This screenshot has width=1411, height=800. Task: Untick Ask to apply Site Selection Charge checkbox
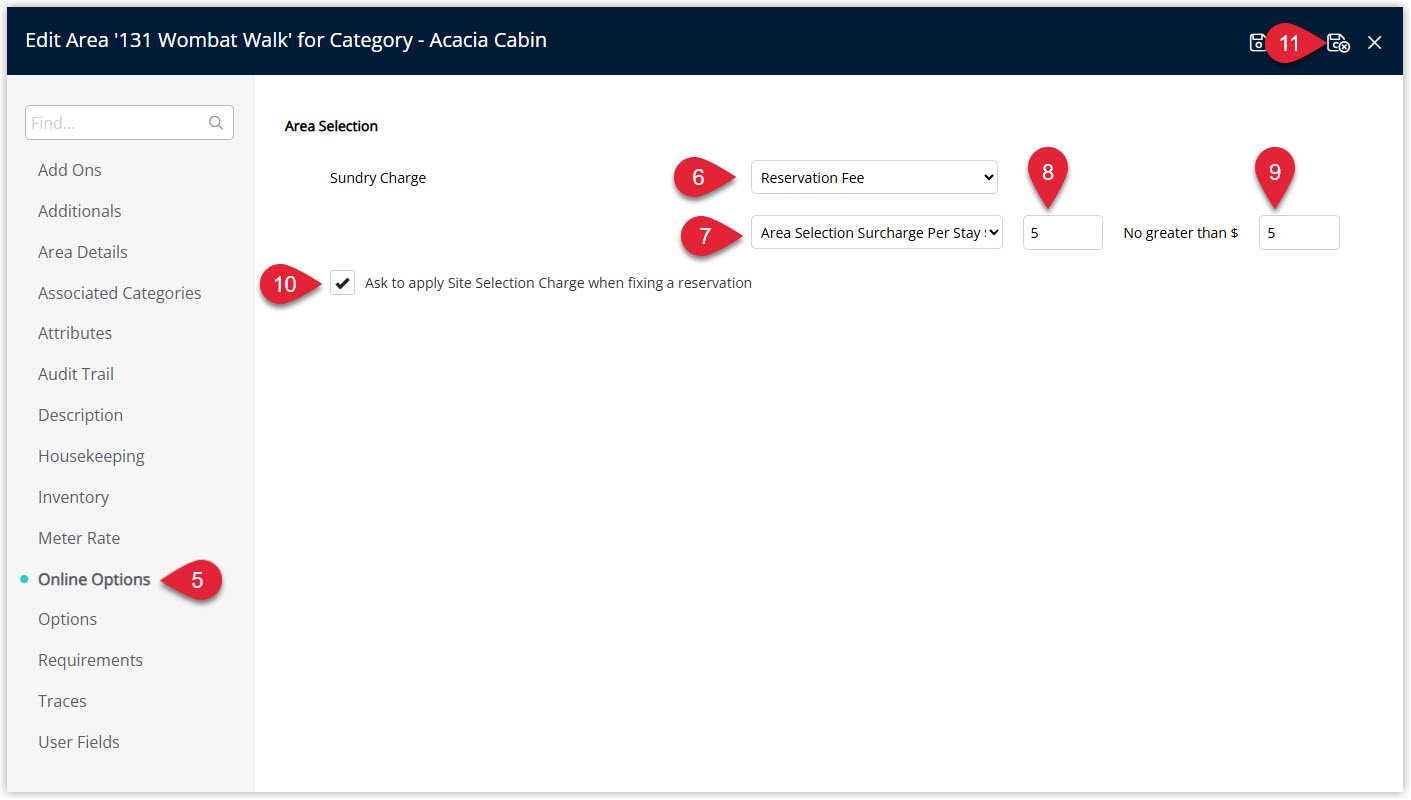click(343, 283)
